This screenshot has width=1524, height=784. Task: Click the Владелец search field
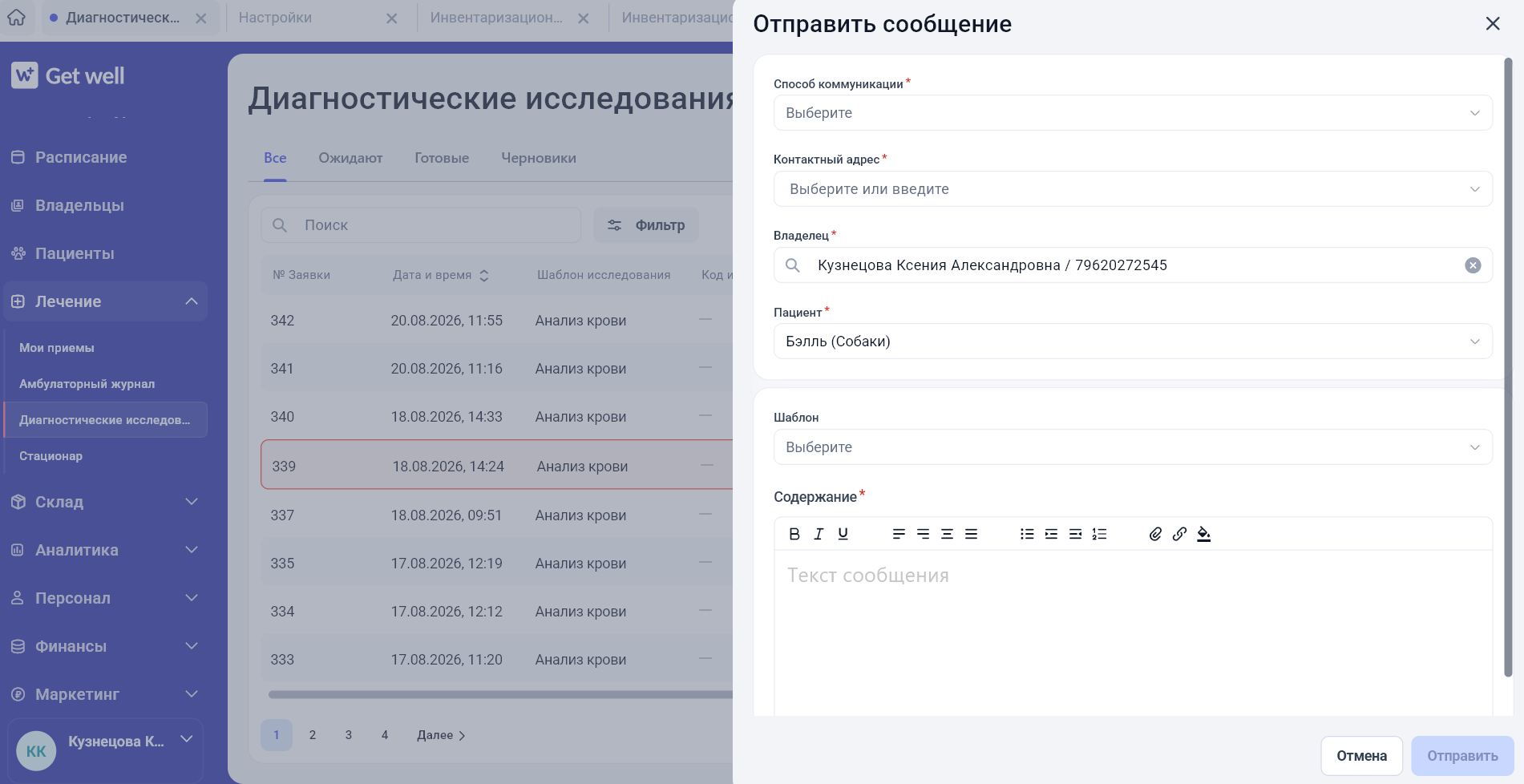coord(1132,265)
